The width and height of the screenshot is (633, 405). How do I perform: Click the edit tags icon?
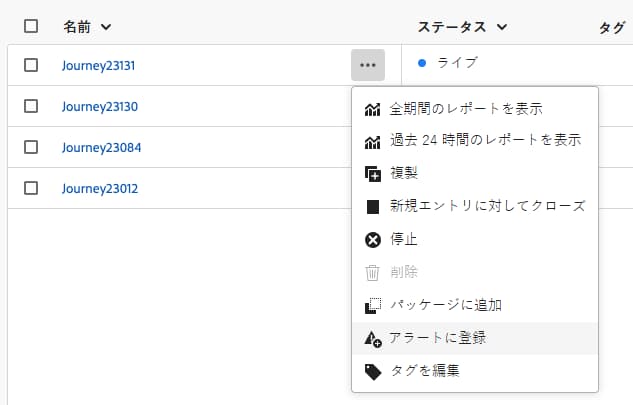(373, 371)
